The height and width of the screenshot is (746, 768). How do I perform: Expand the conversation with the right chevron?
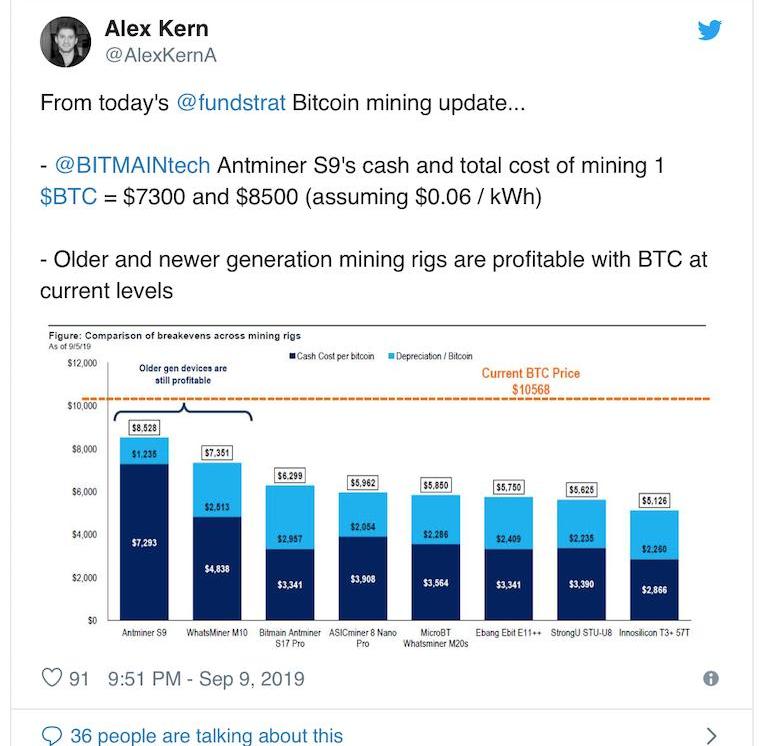(711, 736)
